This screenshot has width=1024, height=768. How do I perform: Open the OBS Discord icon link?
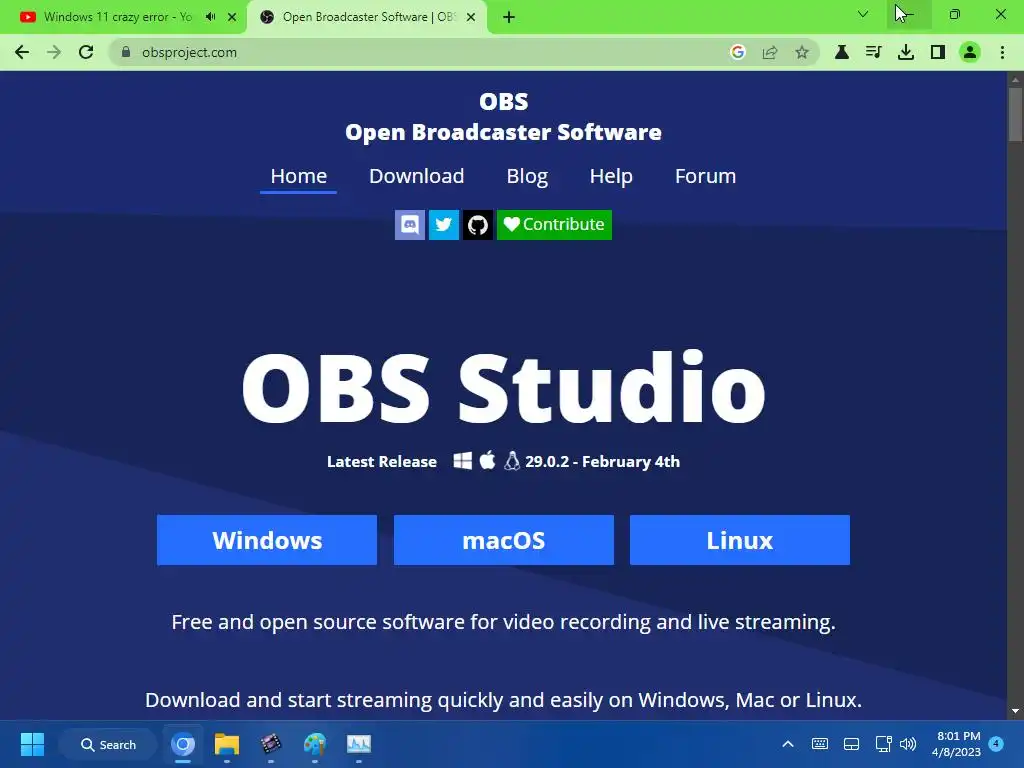(410, 225)
